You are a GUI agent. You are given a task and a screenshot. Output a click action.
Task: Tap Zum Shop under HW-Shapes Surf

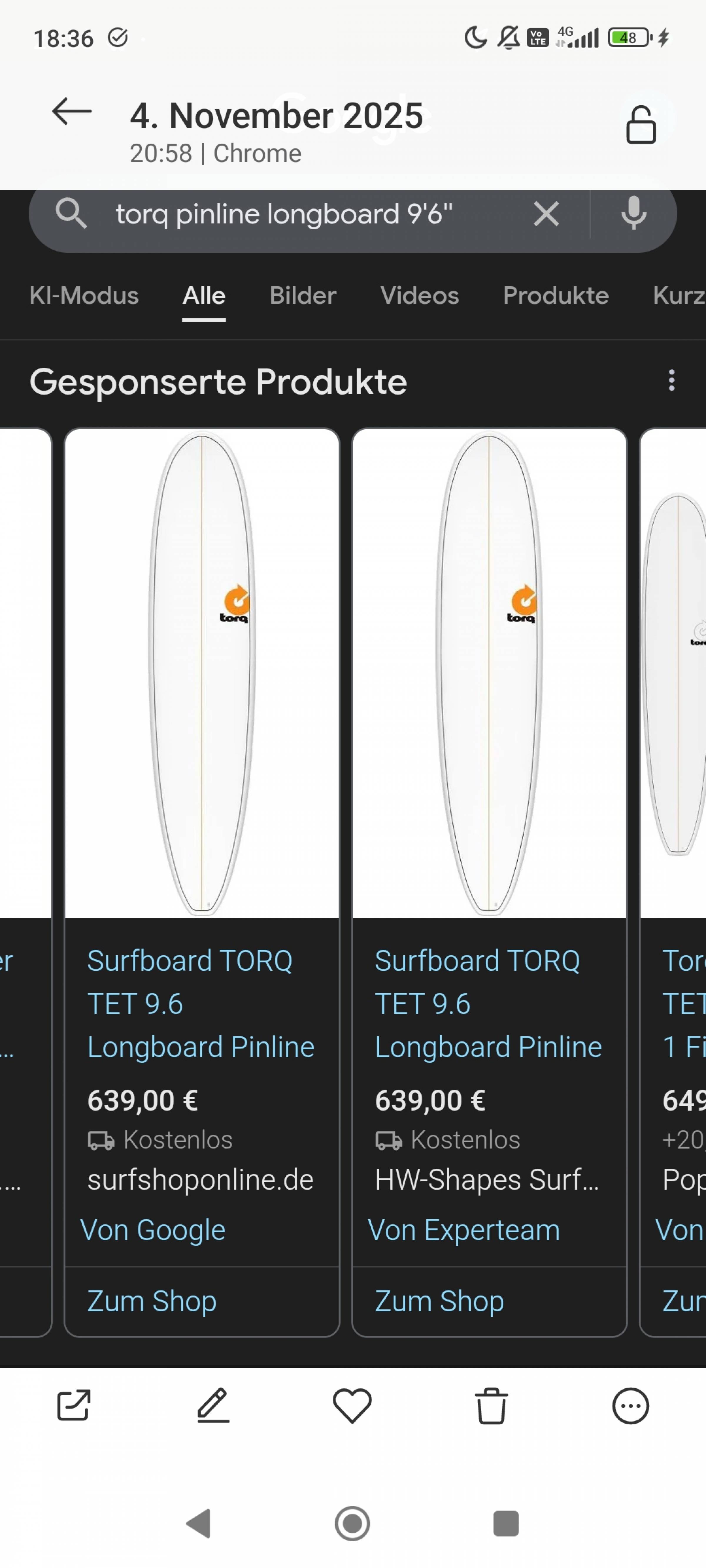(439, 1301)
